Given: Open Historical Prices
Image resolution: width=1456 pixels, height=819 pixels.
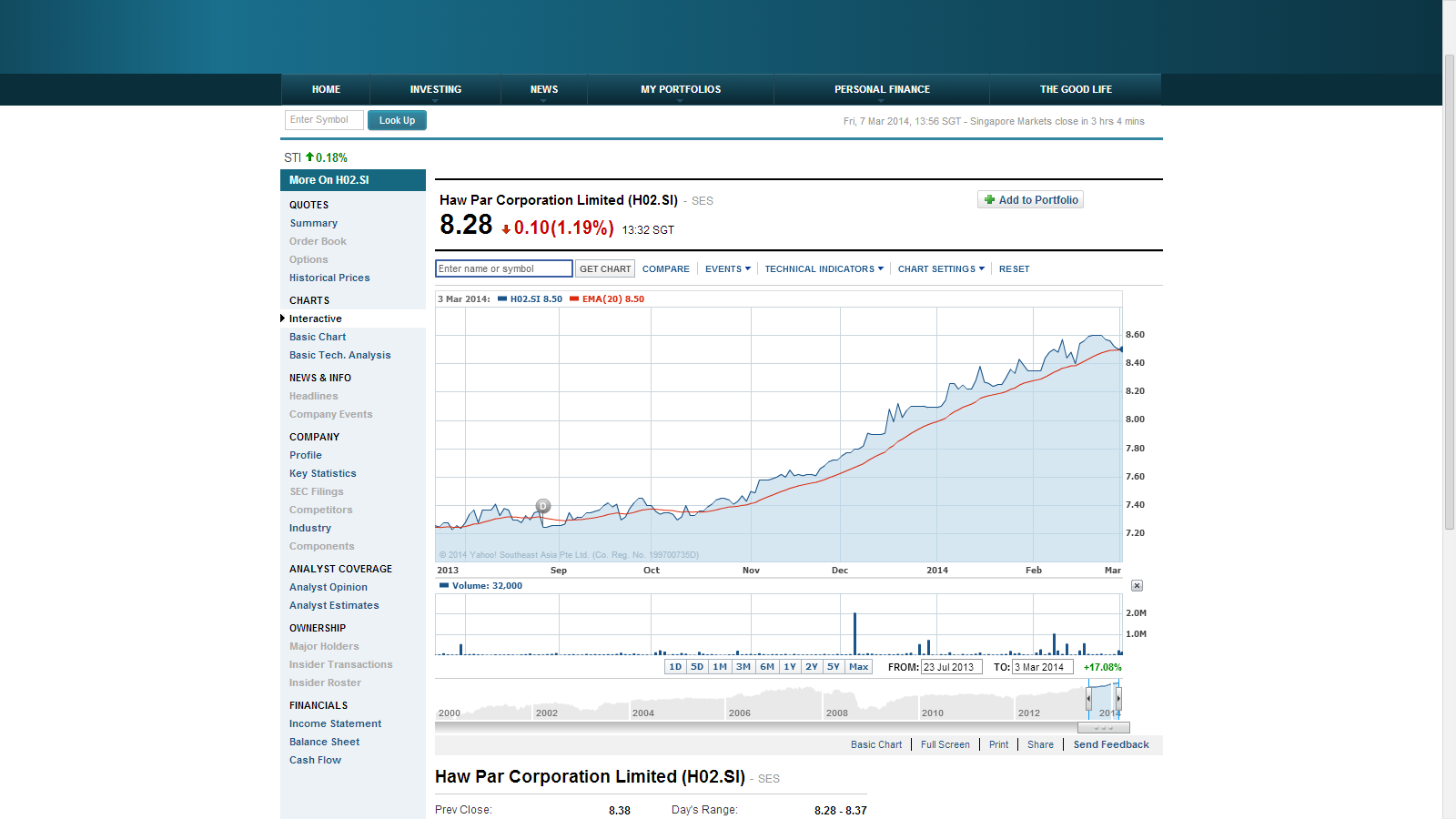Looking at the screenshot, I should click(329, 278).
